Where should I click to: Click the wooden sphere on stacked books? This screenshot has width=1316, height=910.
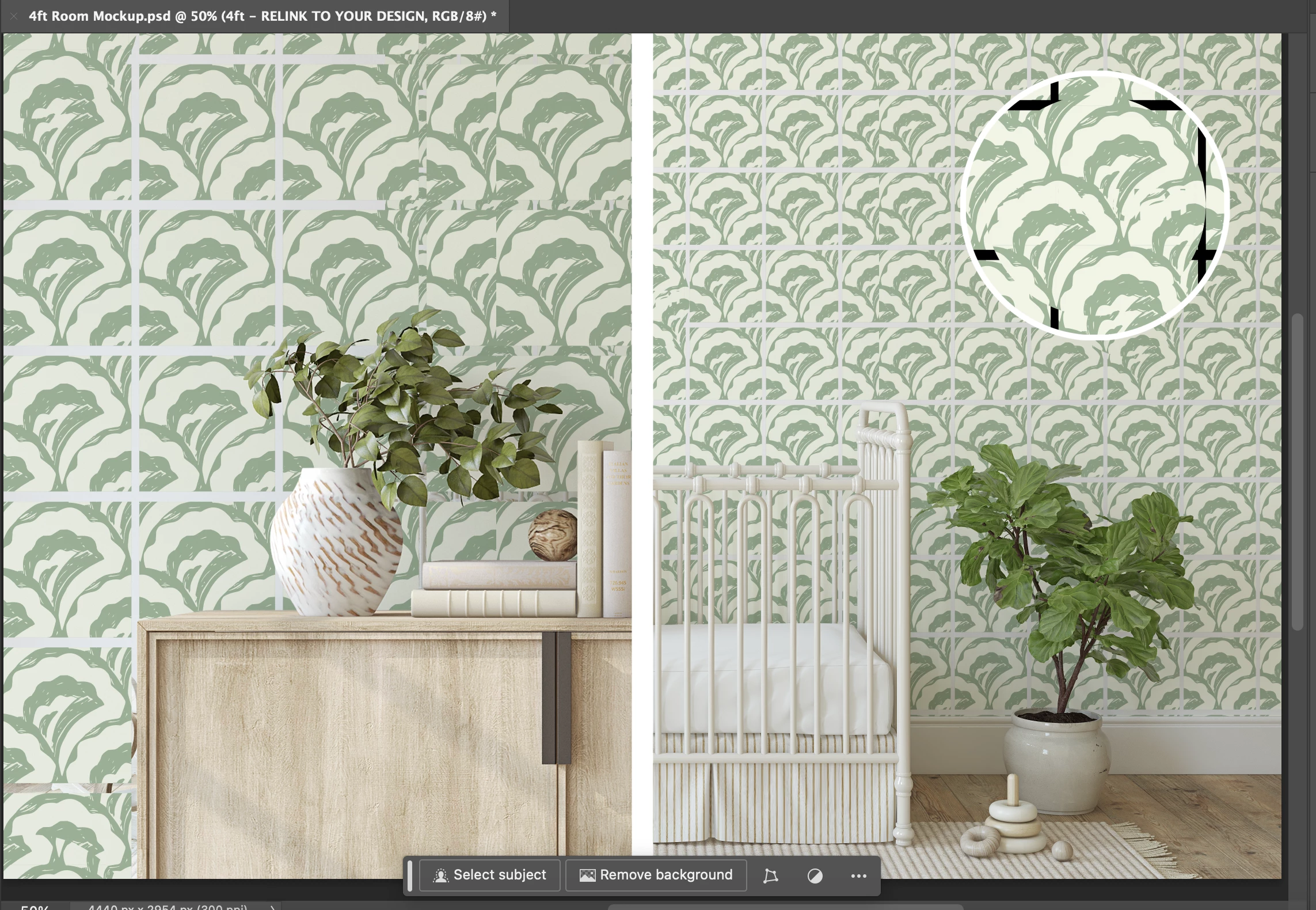(x=553, y=534)
